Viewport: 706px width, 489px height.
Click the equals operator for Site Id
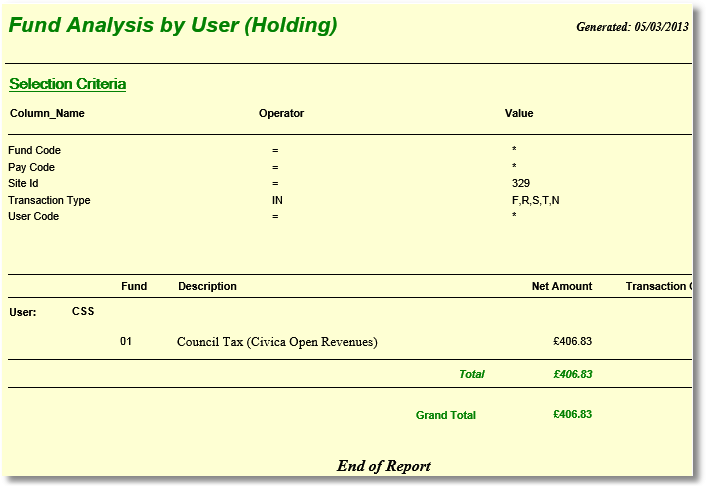coord(275,184)
